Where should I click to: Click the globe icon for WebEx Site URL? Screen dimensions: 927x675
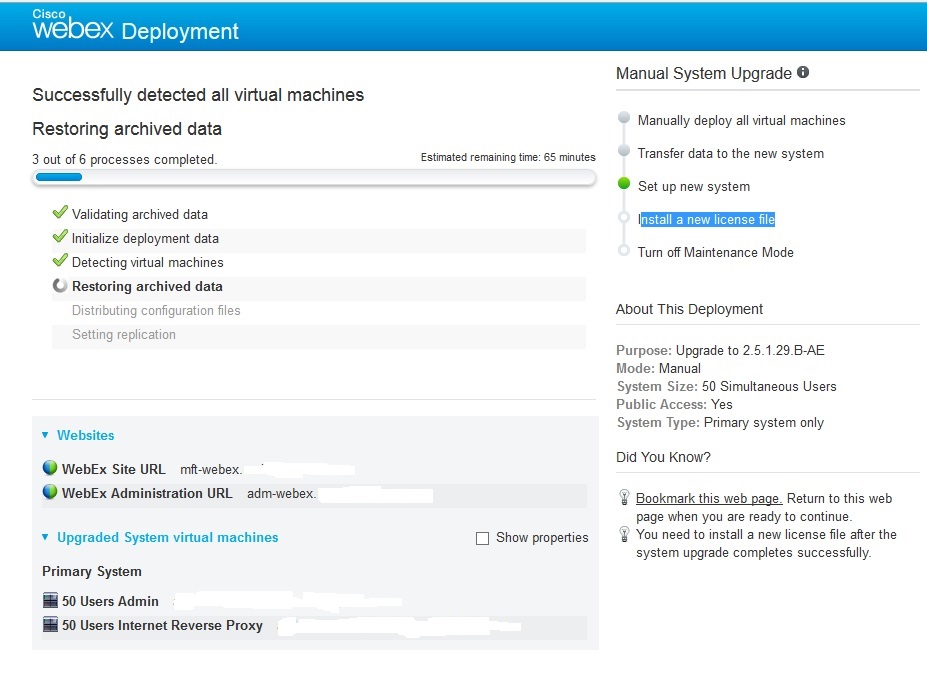pos(50,468)
